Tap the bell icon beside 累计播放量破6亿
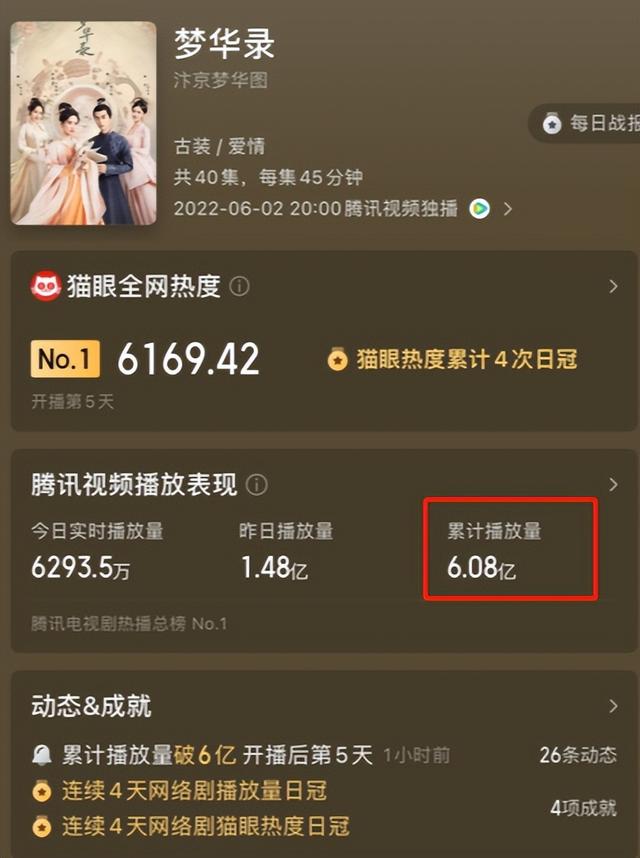 [42, 756]
